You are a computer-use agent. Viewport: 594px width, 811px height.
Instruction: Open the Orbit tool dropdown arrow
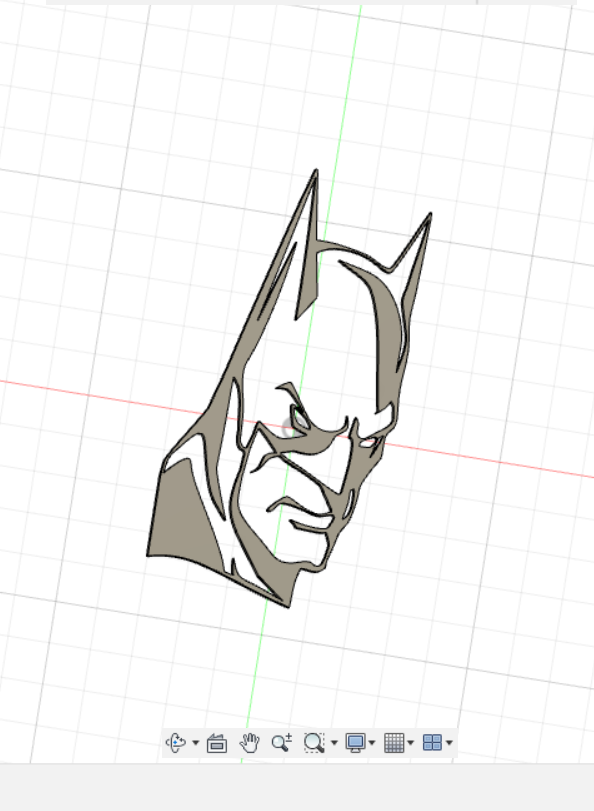(x=196, y=743)
